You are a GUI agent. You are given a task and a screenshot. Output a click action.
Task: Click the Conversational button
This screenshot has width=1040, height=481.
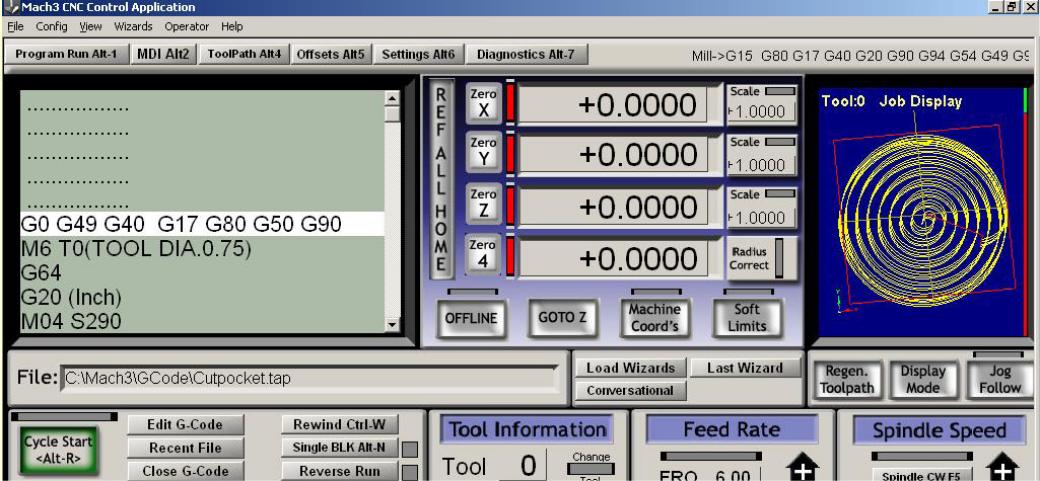coord(631,391)
